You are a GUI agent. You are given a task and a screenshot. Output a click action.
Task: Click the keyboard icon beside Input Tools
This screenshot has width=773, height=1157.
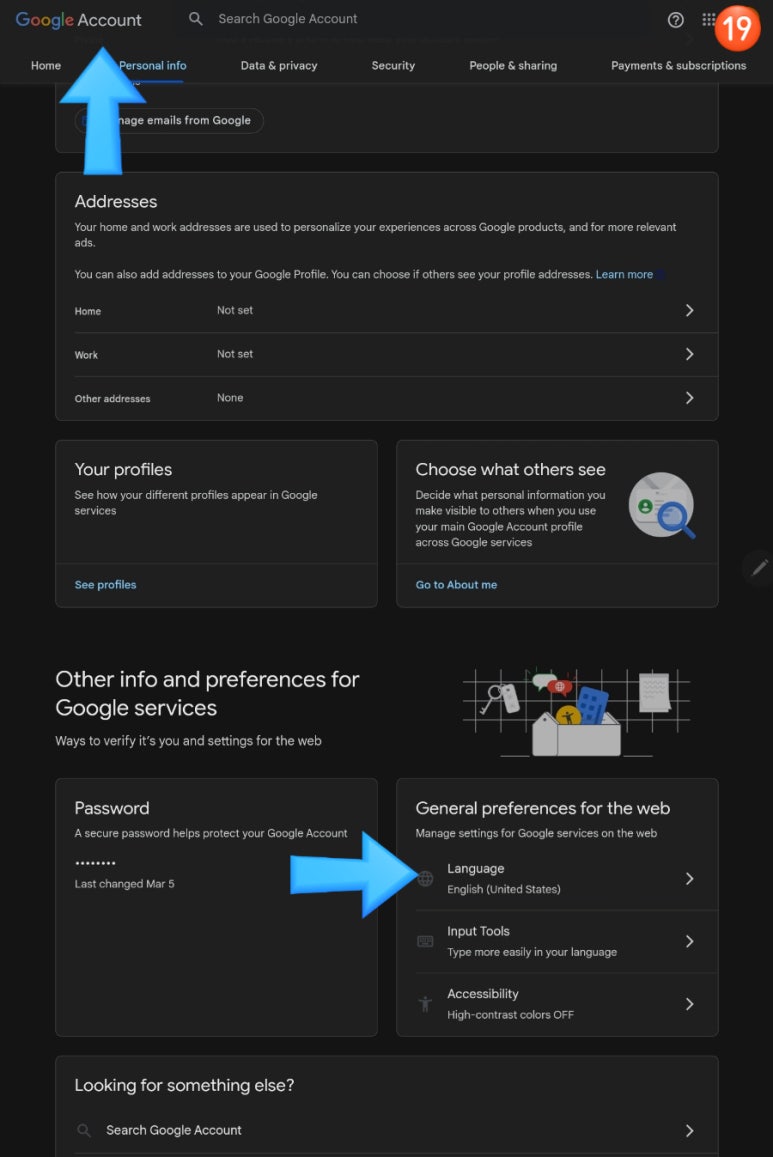coord(426,941)
